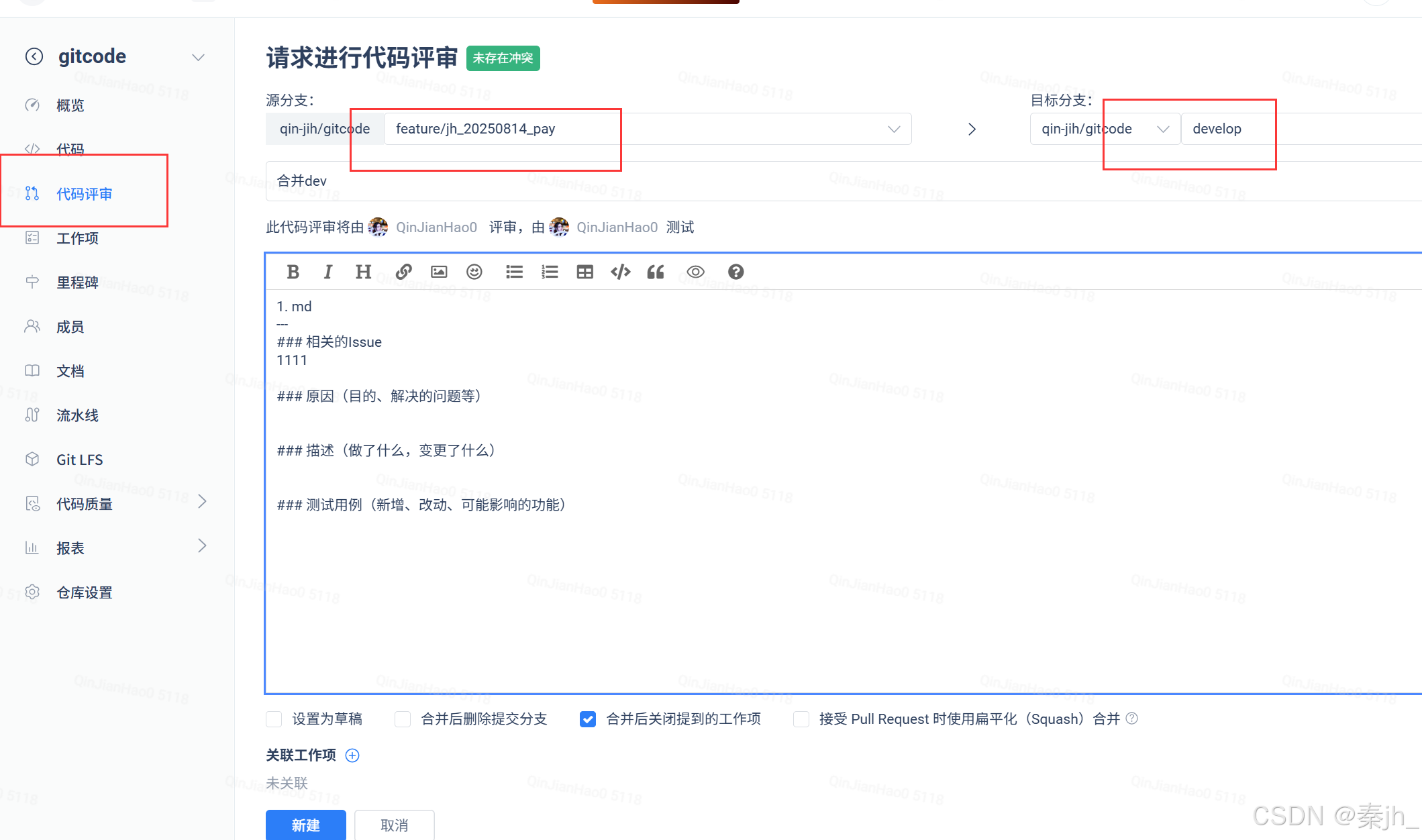Toggle preview with the eye icon
1422x840 pixels.
pyautogui.click(x=695, y=272)
